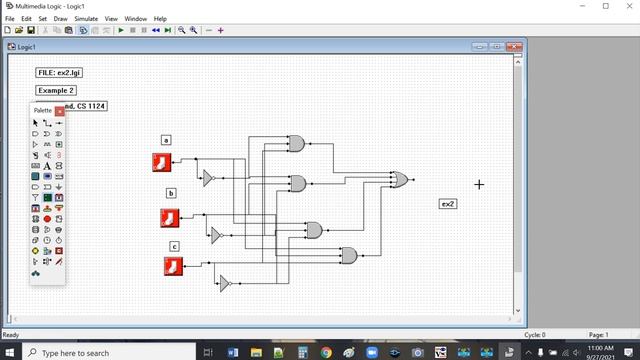640x360 pixels.
Task: Pause the simulation with the pause button
Action: coord(144,30)
